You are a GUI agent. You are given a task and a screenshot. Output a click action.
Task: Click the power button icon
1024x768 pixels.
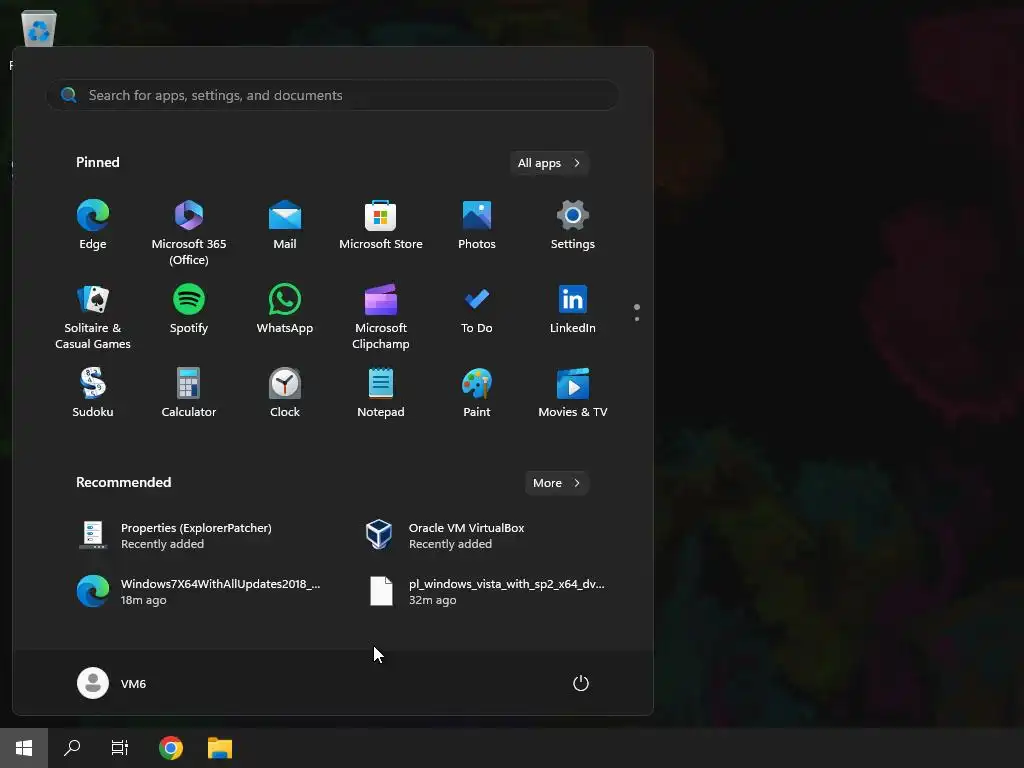581,683
